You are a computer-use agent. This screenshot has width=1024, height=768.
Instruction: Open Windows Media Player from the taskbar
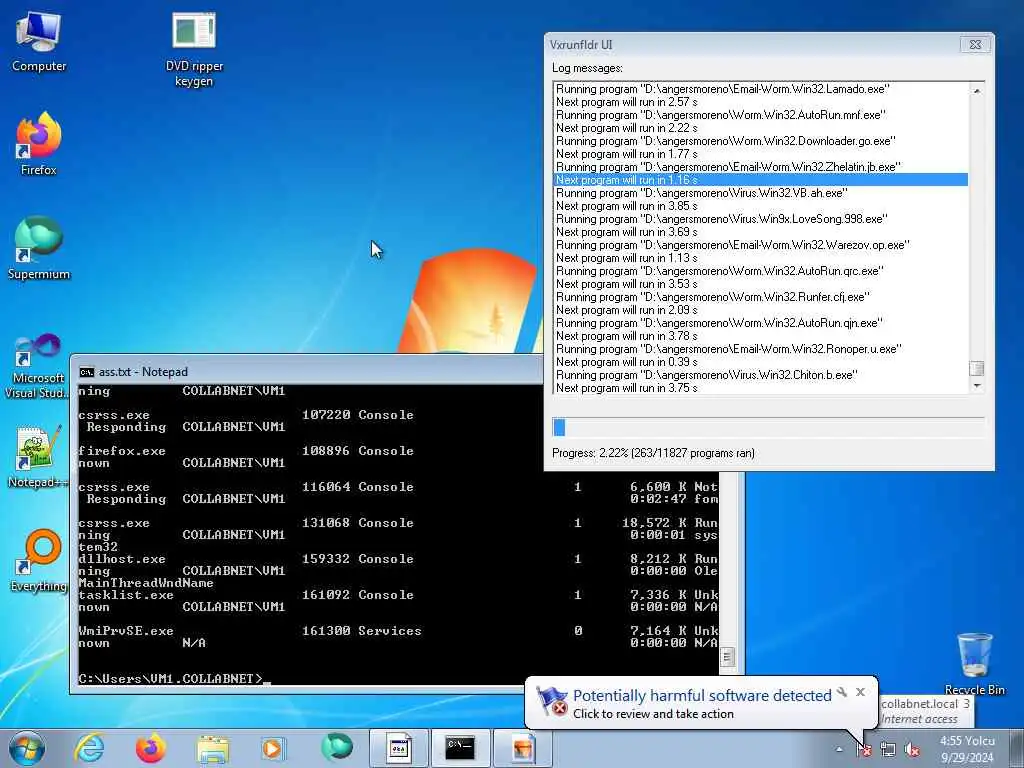coord(273,748)
